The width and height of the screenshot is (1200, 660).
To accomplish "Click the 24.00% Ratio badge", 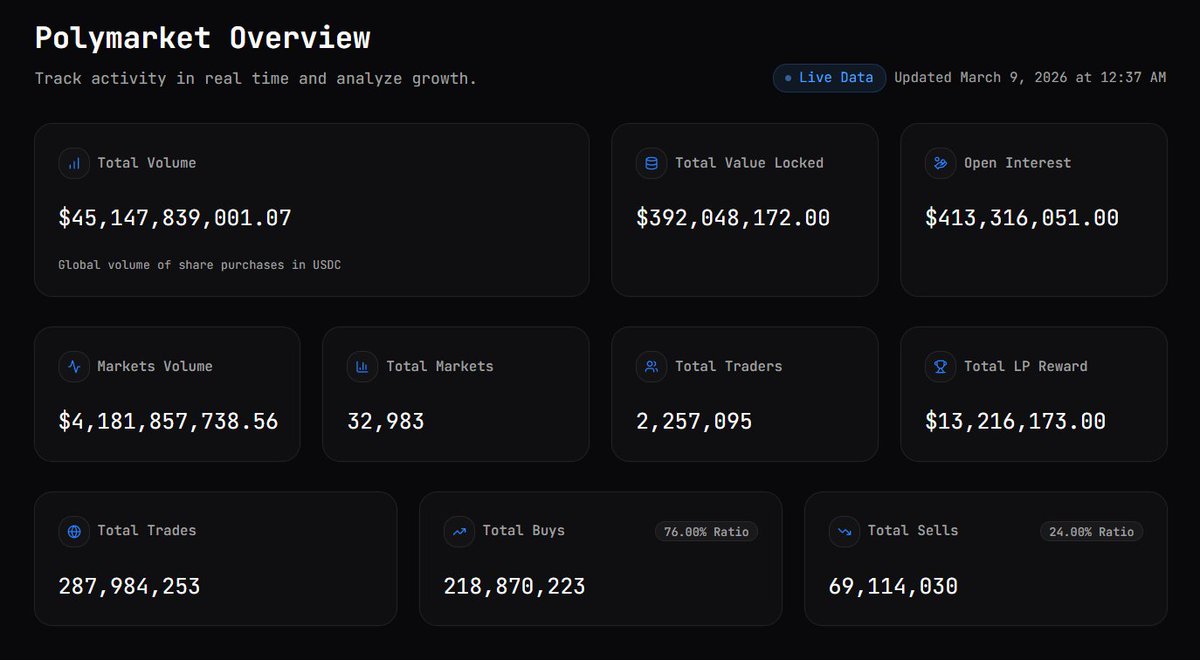I will pos(1091,531).
